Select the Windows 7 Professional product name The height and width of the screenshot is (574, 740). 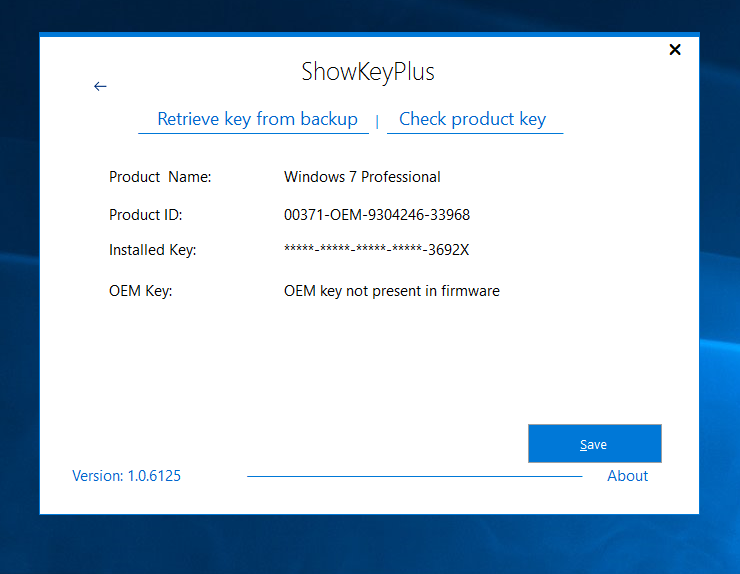pyautogui.click(x=362, y=177)
